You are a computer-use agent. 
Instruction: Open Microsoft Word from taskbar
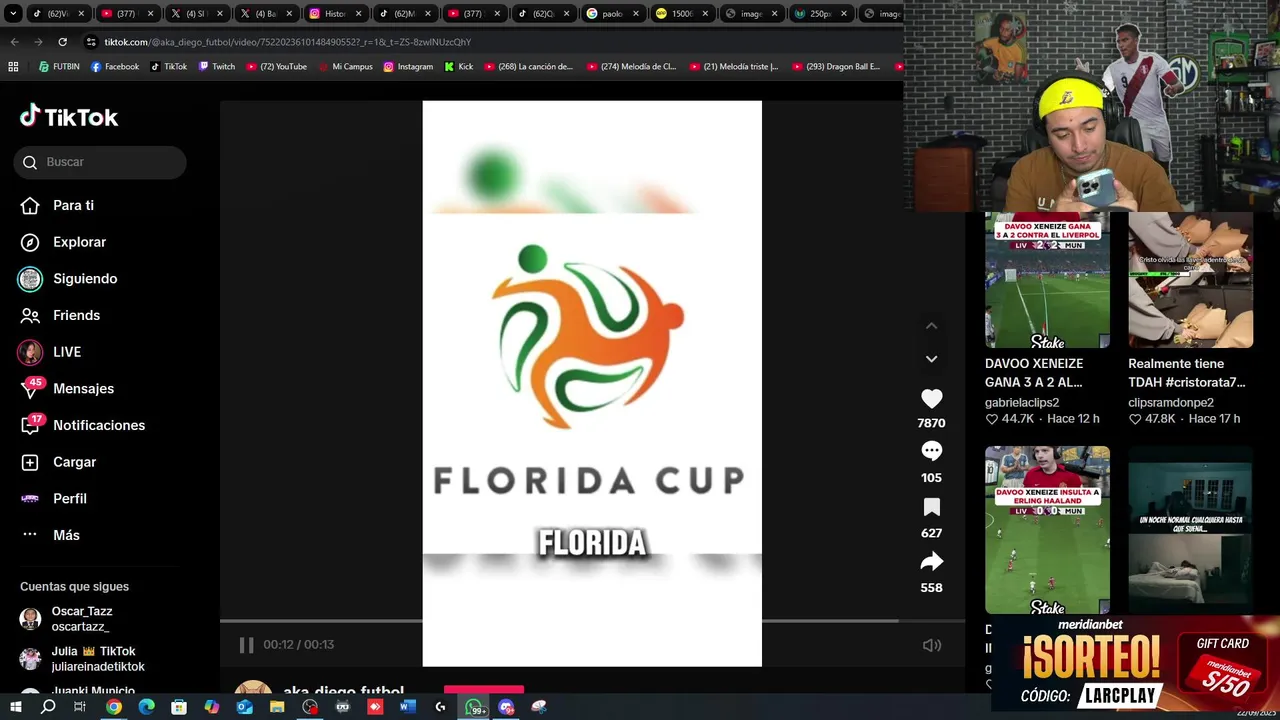click(x=407, y=707)
